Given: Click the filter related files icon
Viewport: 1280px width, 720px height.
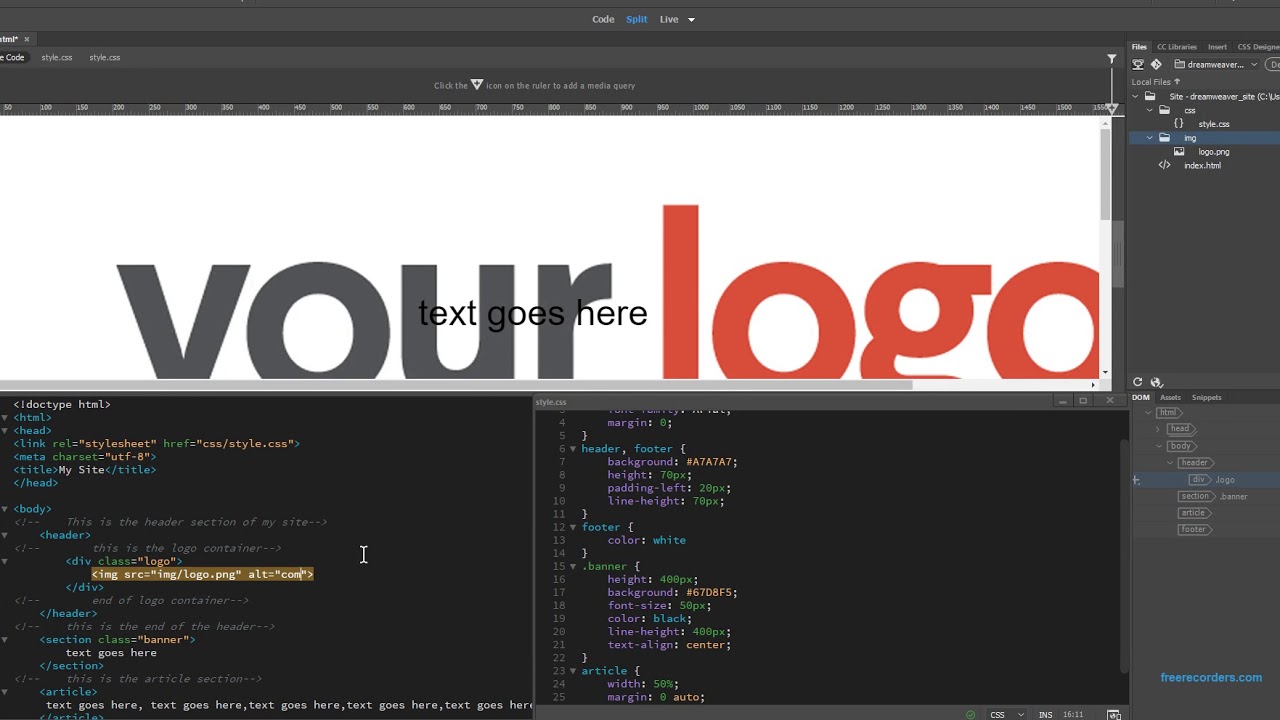Looking at the screenshot, I should [1112, 59].
